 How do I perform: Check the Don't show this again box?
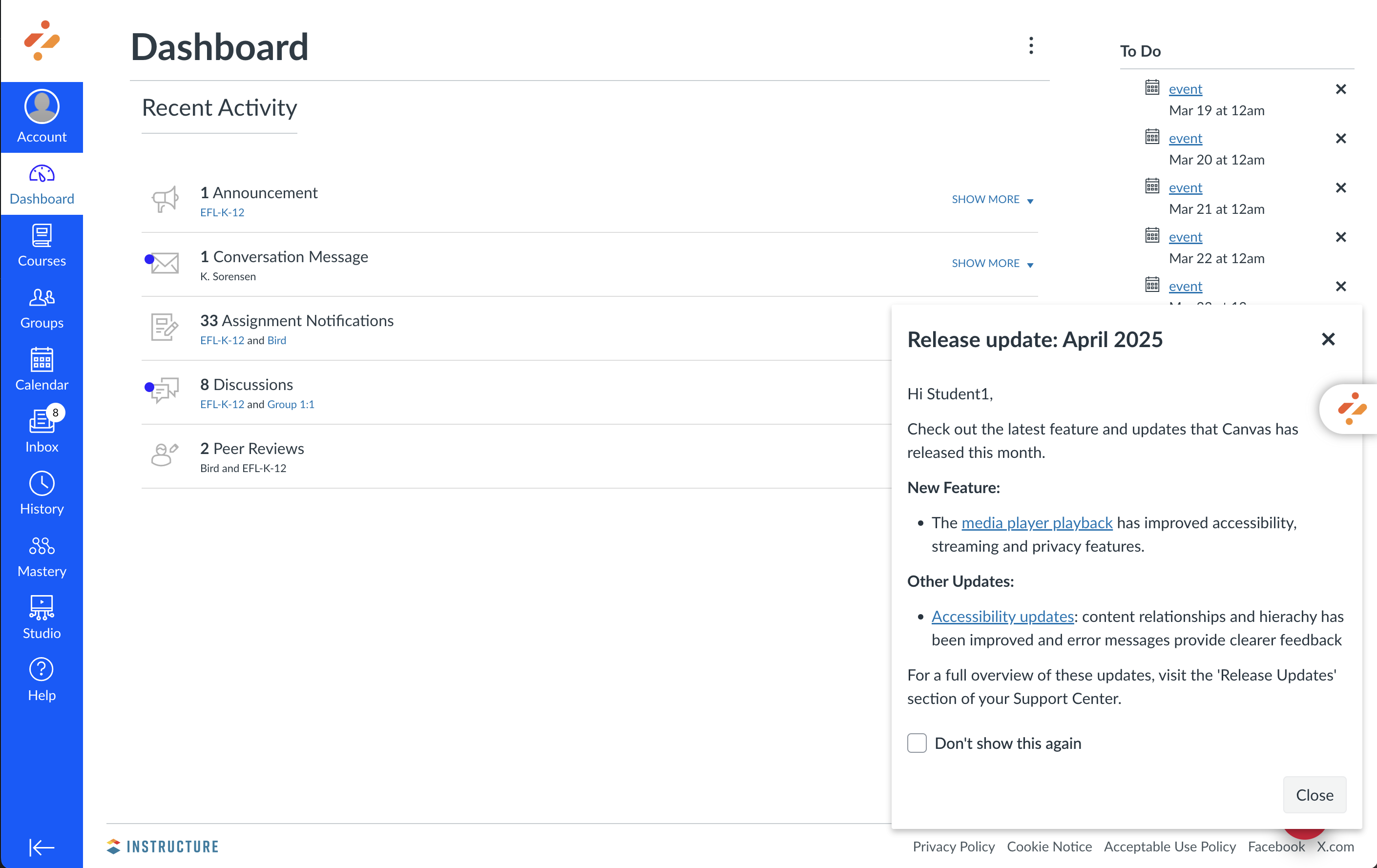(x=917, y=743)
